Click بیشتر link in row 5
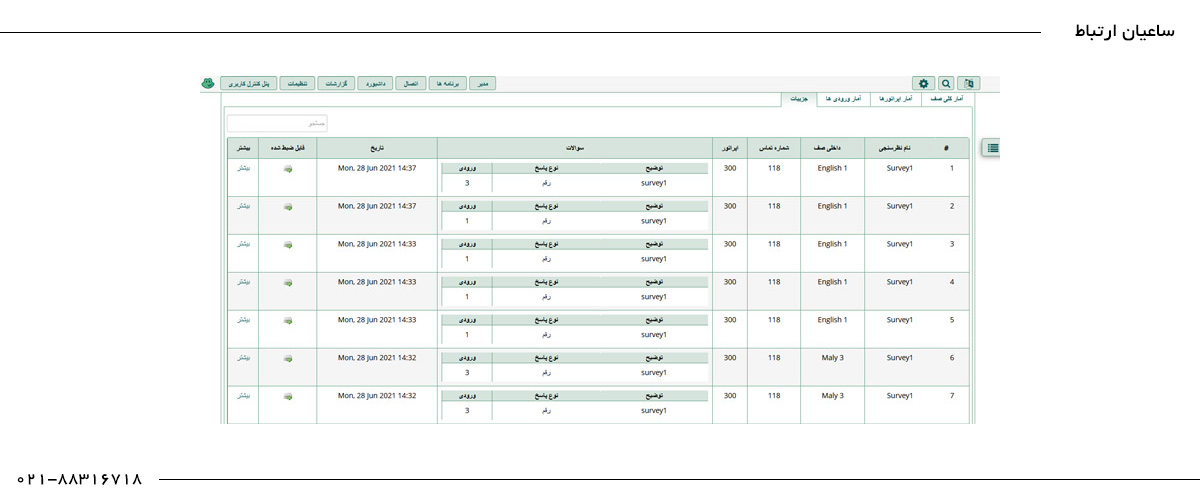Image resolution: width=1200 pixels, height=500 pixels. (x=243, y=320)
